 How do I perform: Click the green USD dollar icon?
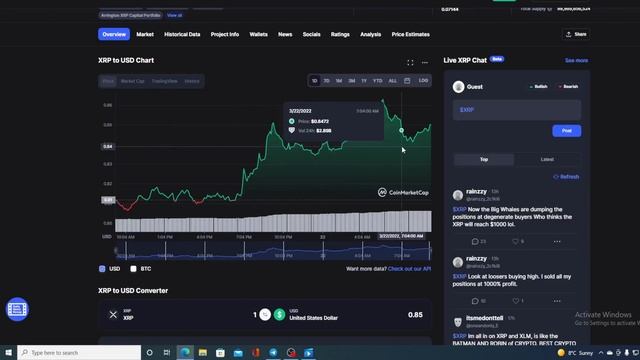[280, 315]
